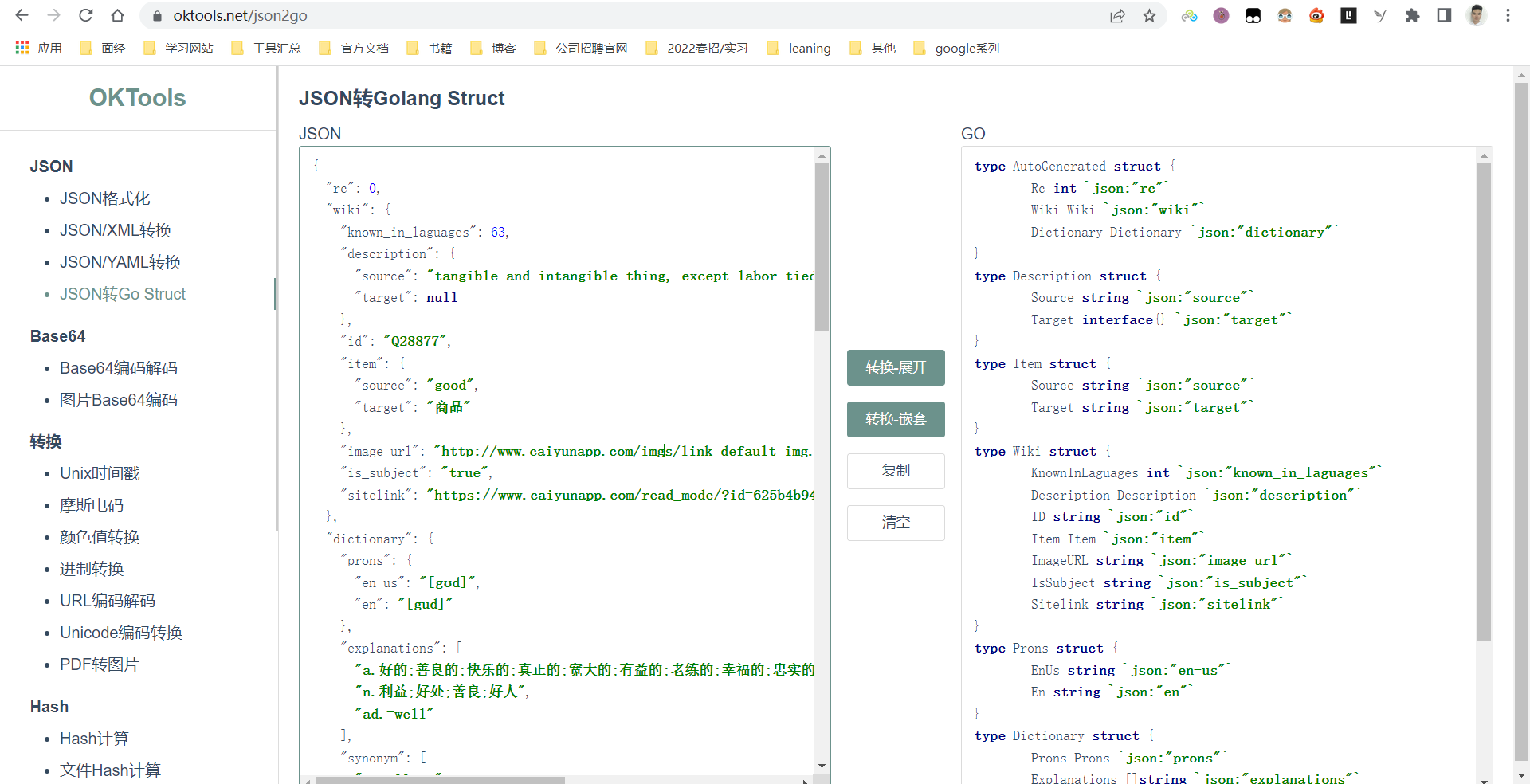Screen dimensions: 1530x784
Task: Open the PDF转图片 tool
Action: (x=100, y=664)
